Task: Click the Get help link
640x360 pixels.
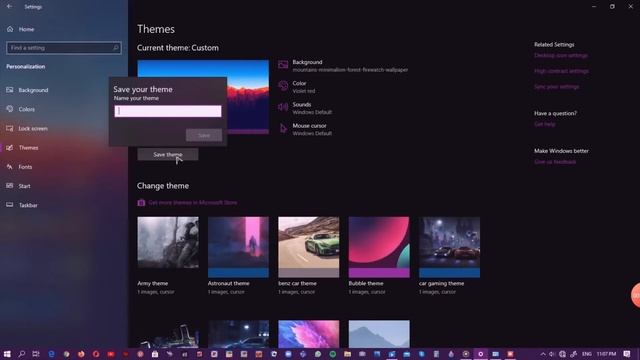Action: [544, 124]
